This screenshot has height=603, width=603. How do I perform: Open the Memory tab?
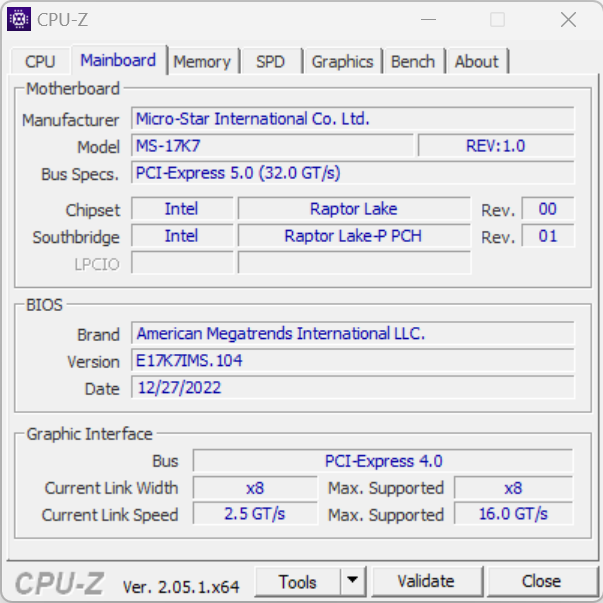click(202, 62)
